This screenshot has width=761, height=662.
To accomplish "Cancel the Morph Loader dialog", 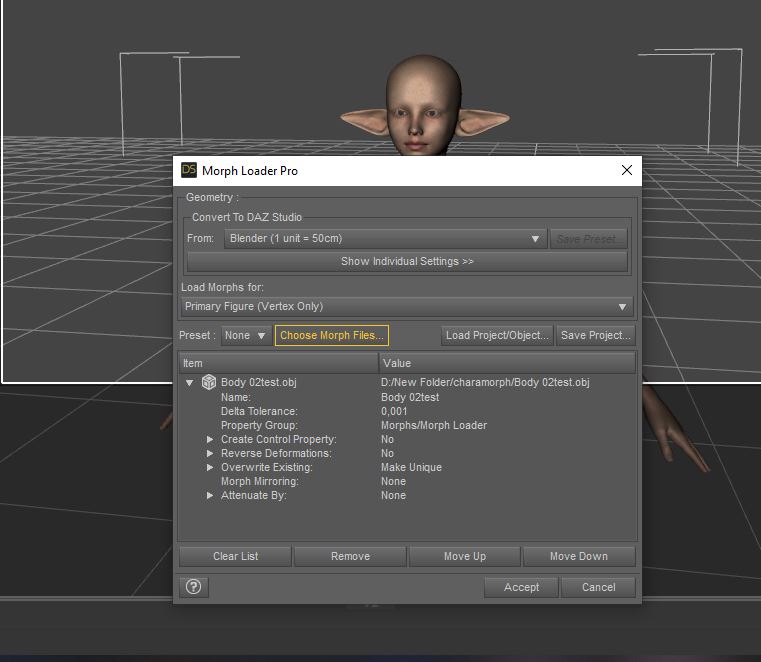I will pos(598,587).
